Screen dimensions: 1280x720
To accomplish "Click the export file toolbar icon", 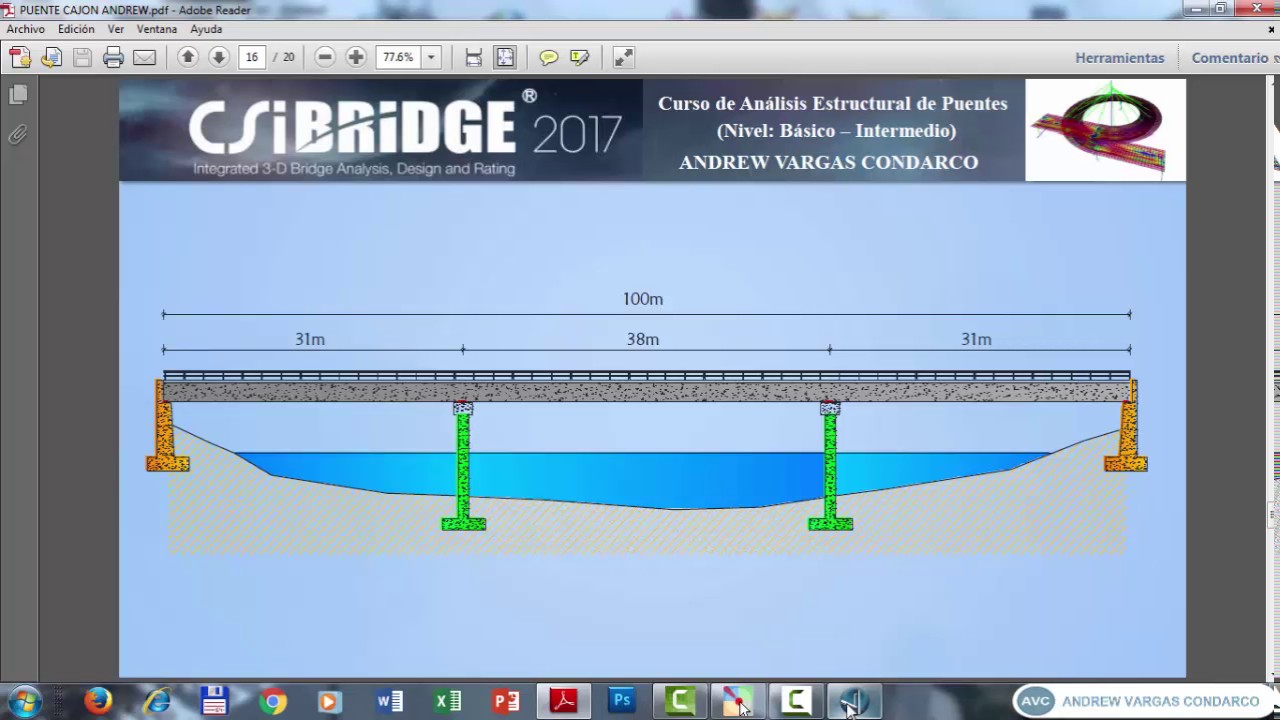I will pyautogui.click(x=51, y=57).
